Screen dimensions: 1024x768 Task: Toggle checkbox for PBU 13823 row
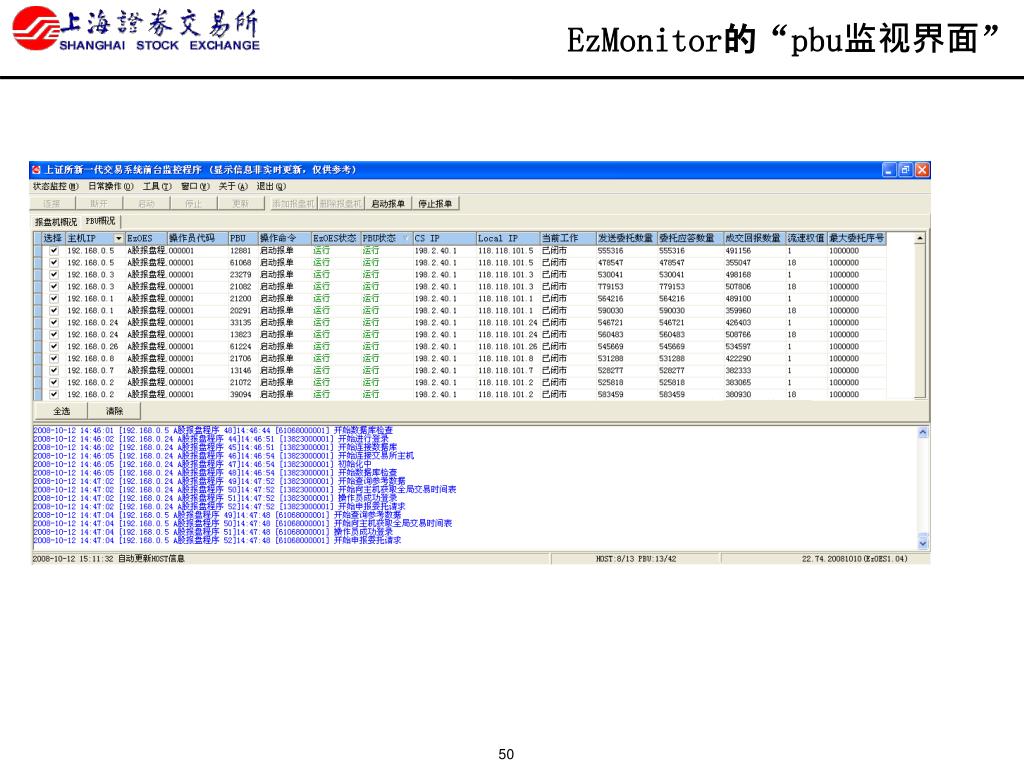(x=54, y=334)
